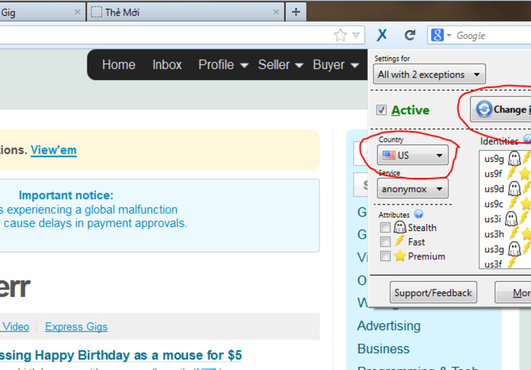Expand the Profile menu

pos(223,64)
